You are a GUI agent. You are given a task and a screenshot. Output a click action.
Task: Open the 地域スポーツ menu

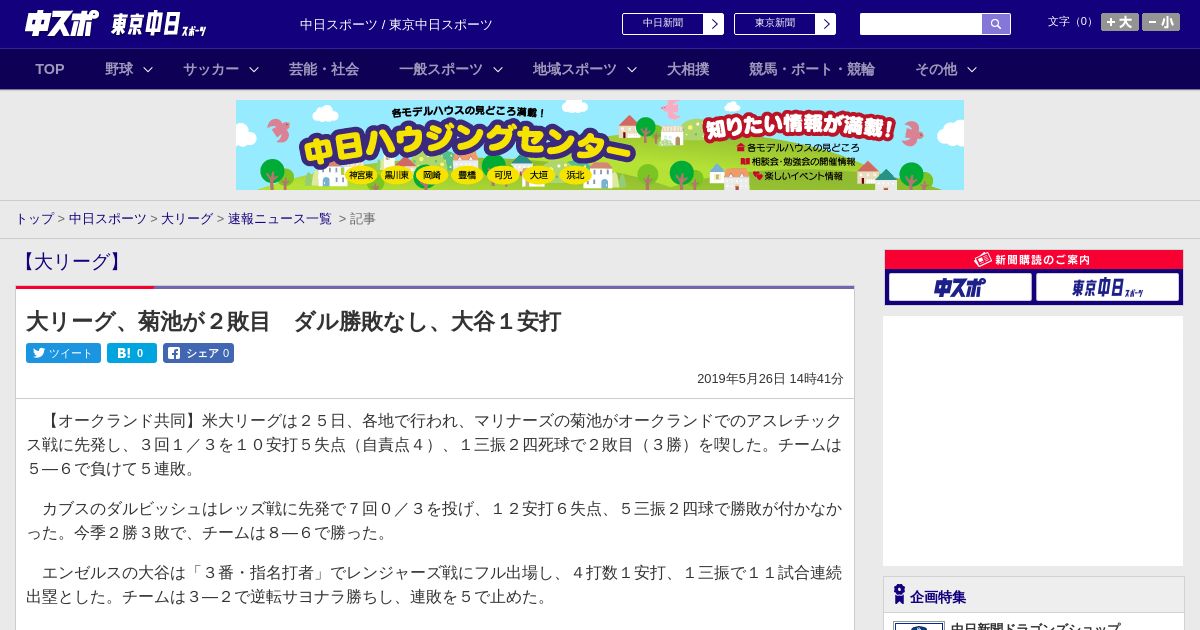[575, 69]
